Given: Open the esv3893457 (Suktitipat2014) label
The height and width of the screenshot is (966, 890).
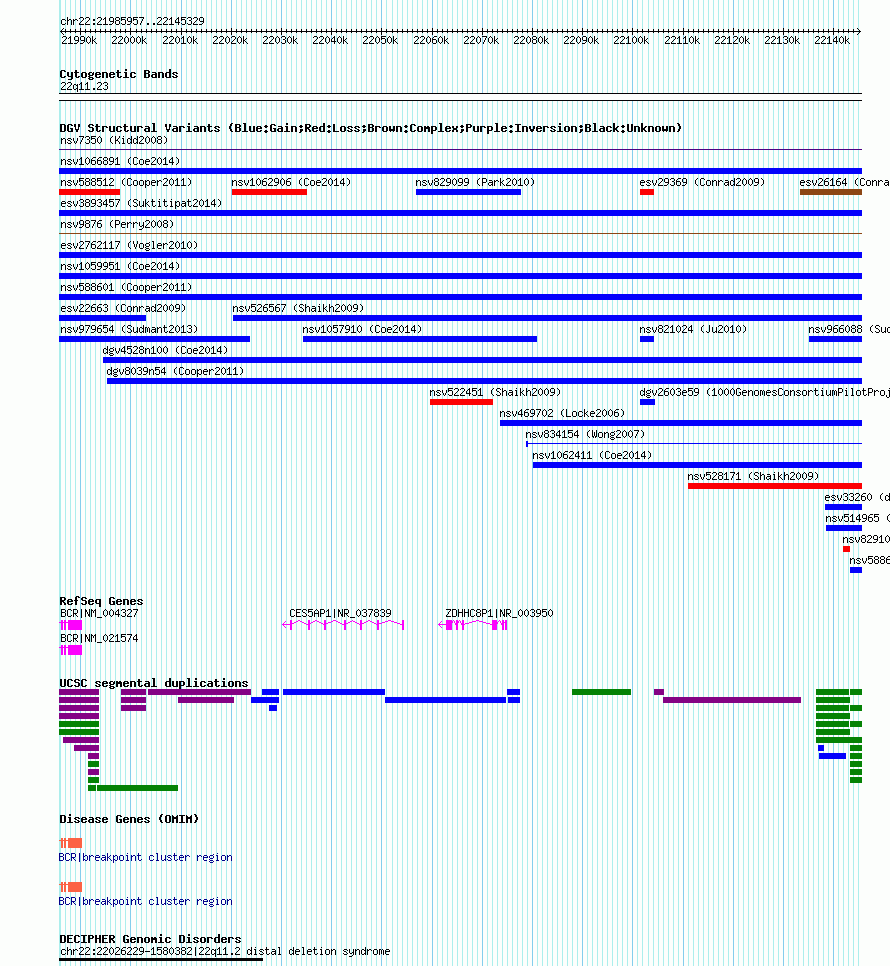Looking at the screenshot, I should (x=141, y=203).
